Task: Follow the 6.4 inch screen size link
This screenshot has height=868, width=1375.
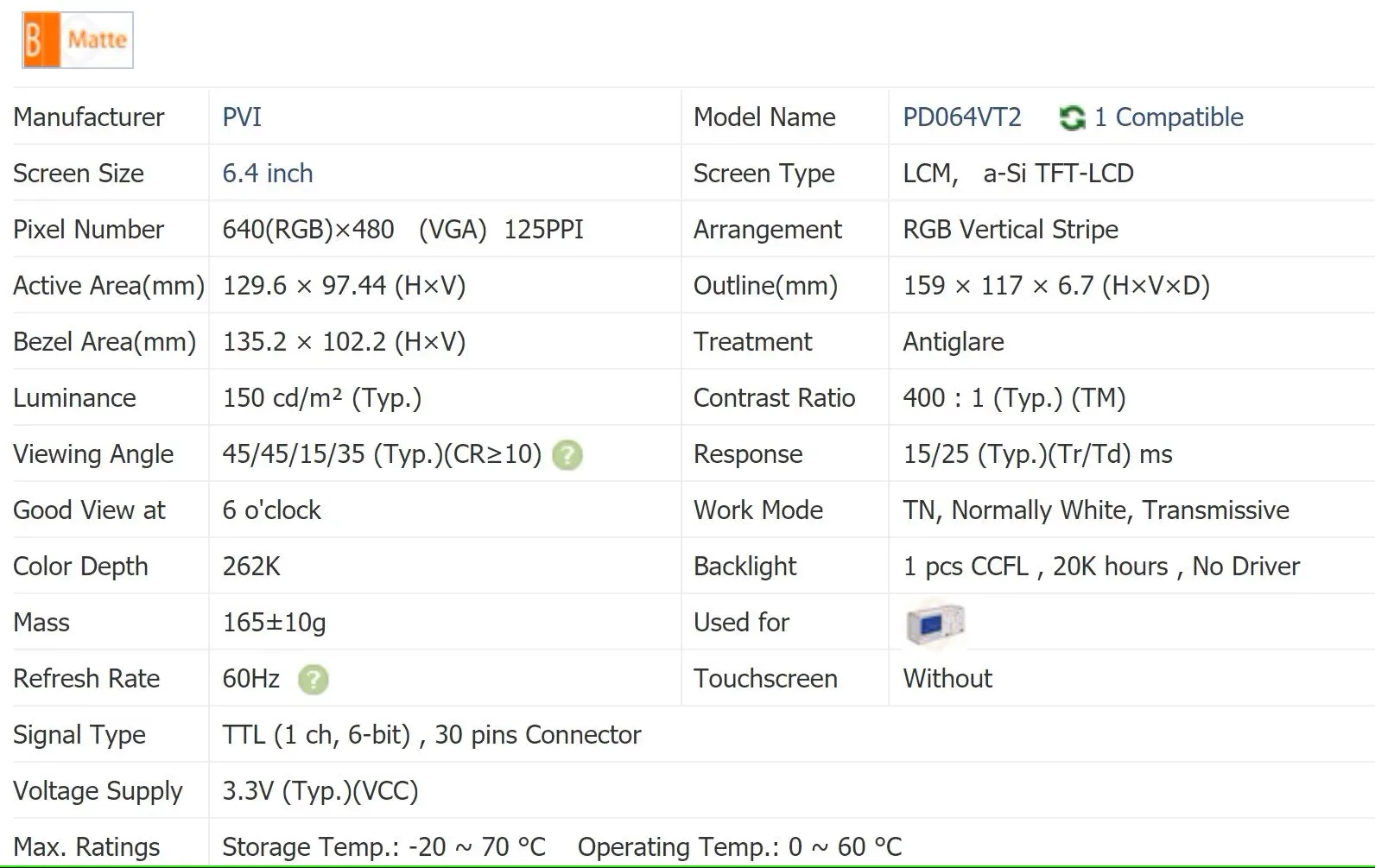Action: point(268,174)
